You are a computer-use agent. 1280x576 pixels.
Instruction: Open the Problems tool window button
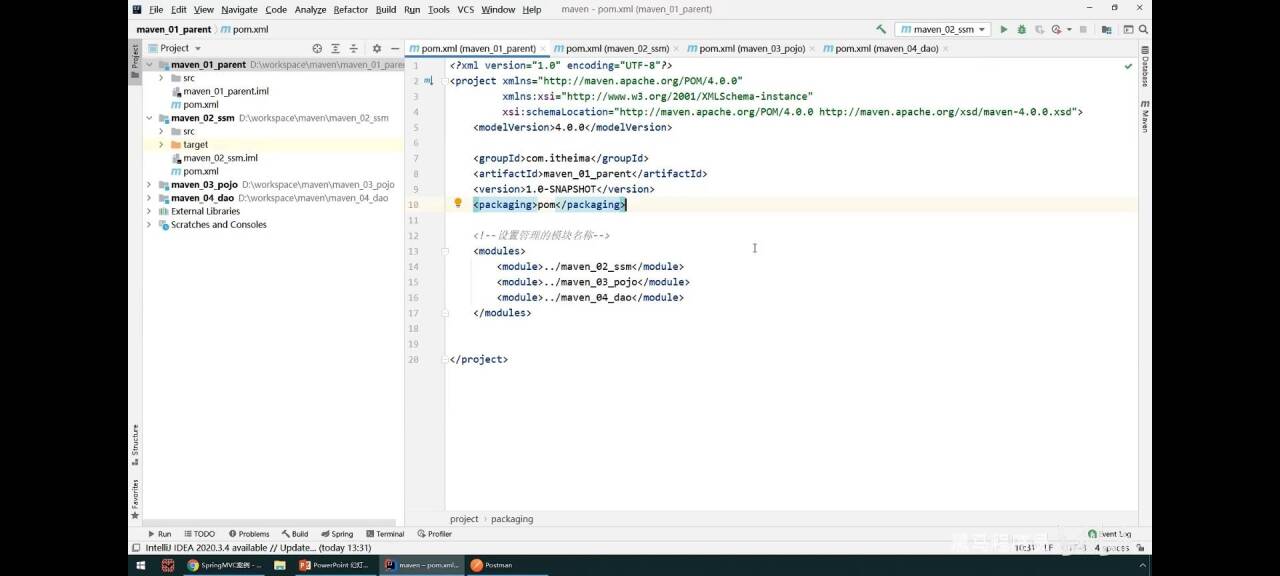[249, 534]
